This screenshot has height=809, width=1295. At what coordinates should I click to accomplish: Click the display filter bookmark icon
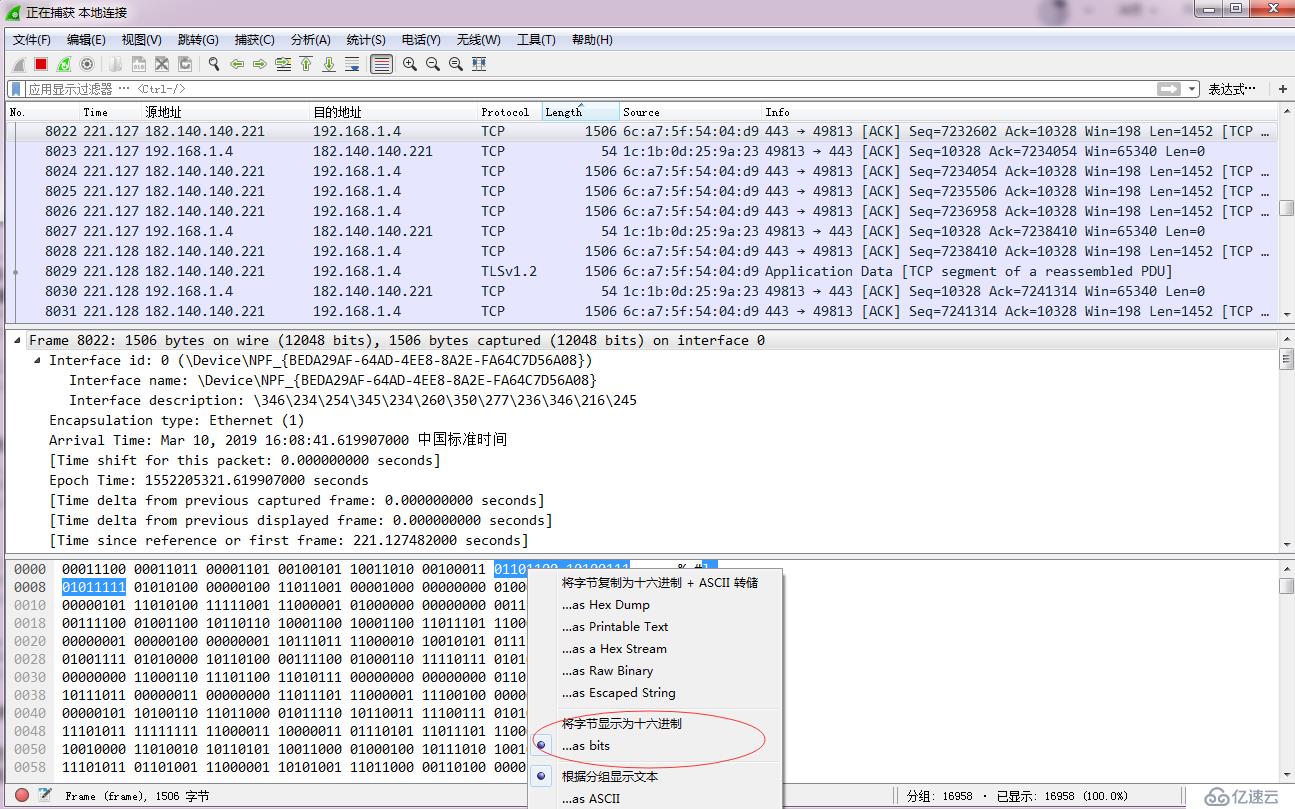click(x=16, y=89)
